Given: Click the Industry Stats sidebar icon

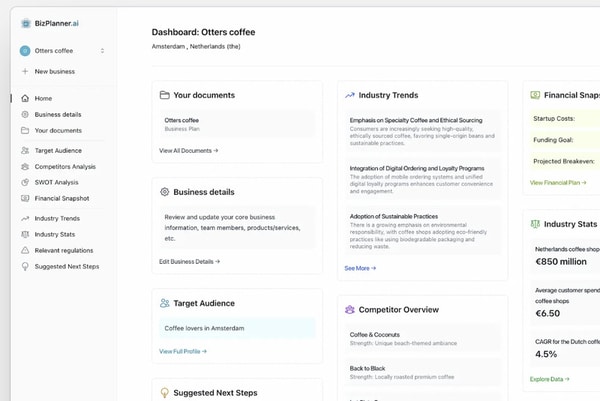Looking at the screenshot, I should [25, 234].
